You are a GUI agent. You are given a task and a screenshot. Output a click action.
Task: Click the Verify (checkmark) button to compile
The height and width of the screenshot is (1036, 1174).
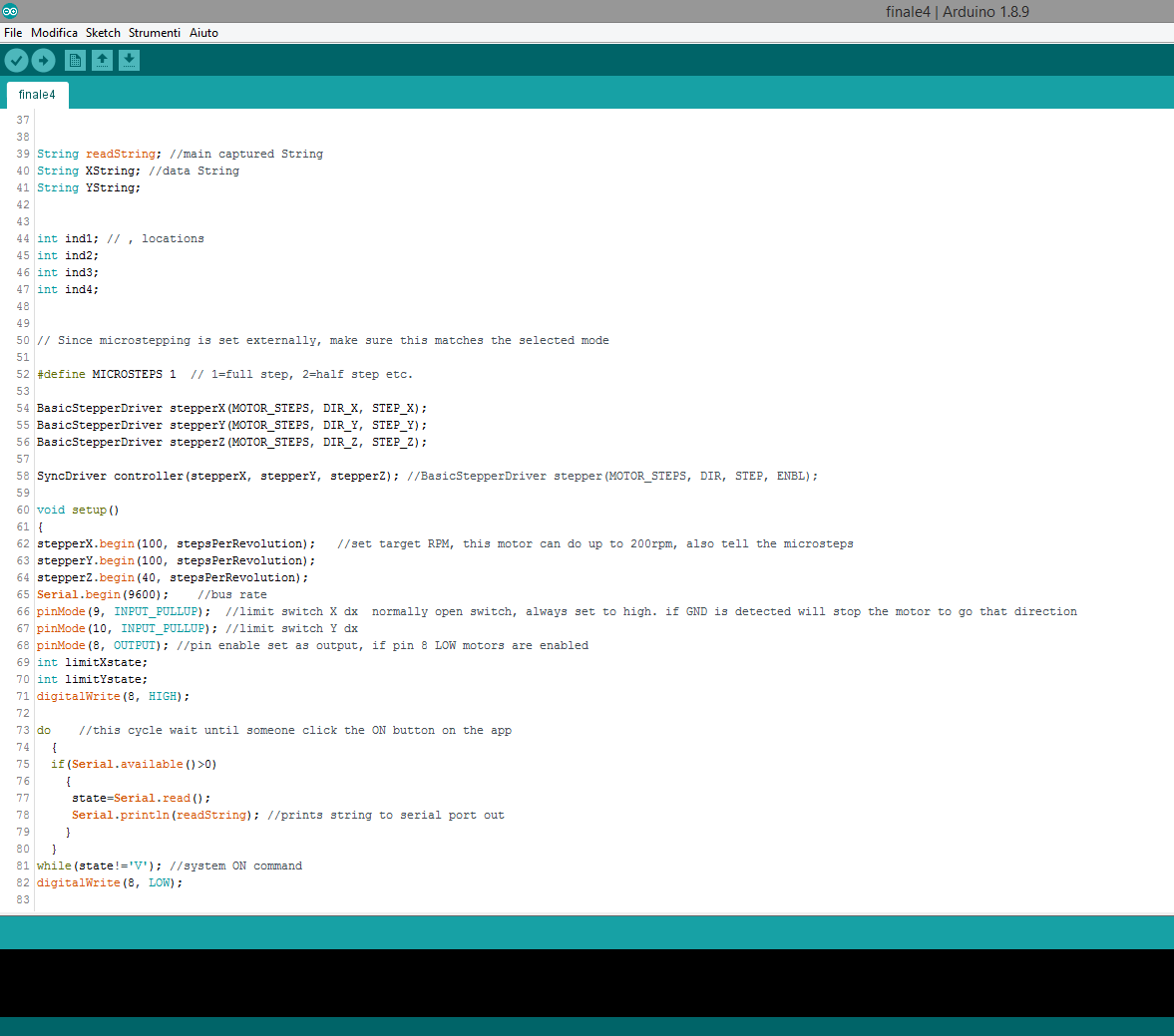click(16, 60)
